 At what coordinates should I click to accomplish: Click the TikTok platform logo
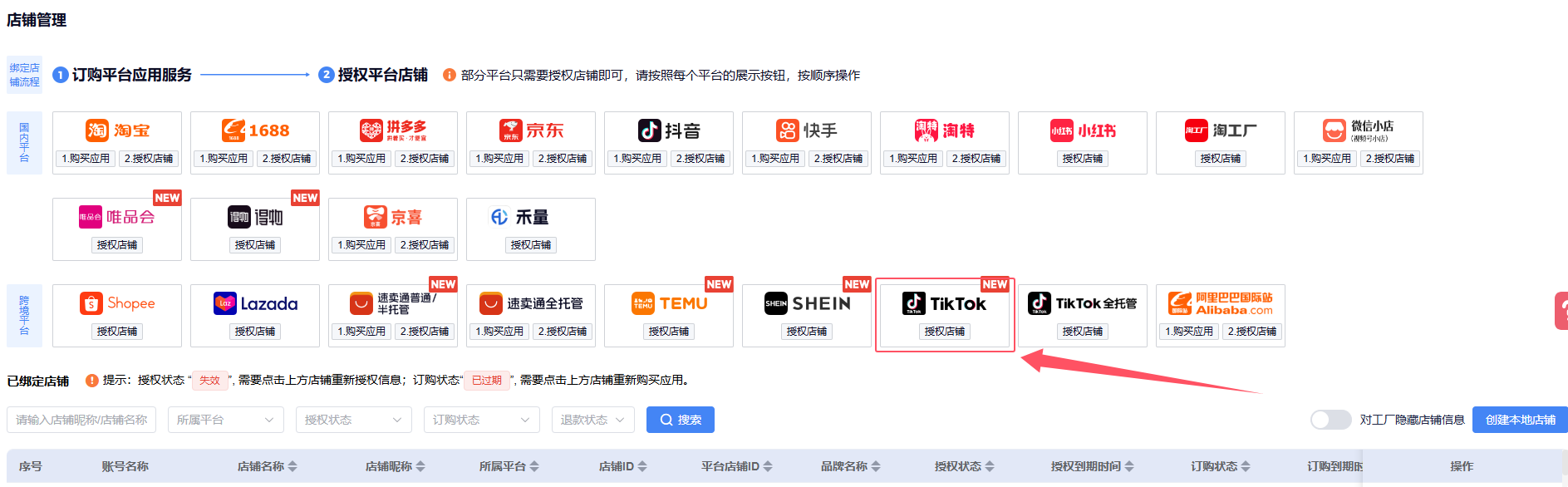(945, 303)
